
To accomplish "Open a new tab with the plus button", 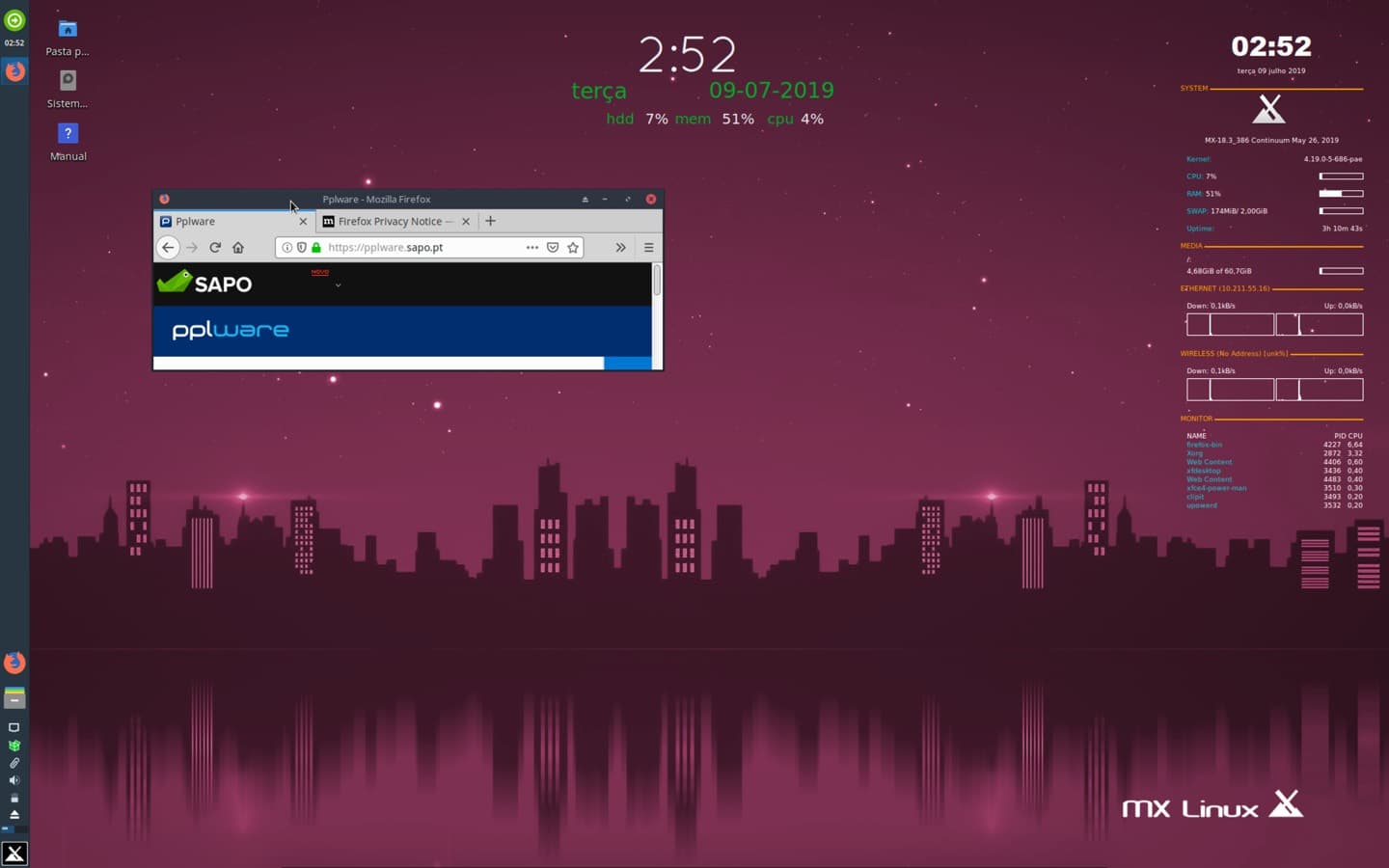I will [x=490, y=221].
